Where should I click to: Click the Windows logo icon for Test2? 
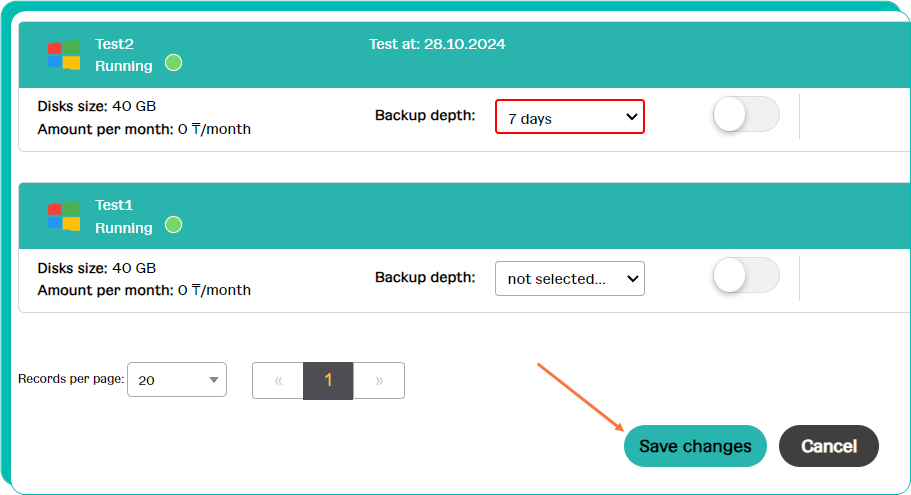pyautogui.click(x=64, y=55)
